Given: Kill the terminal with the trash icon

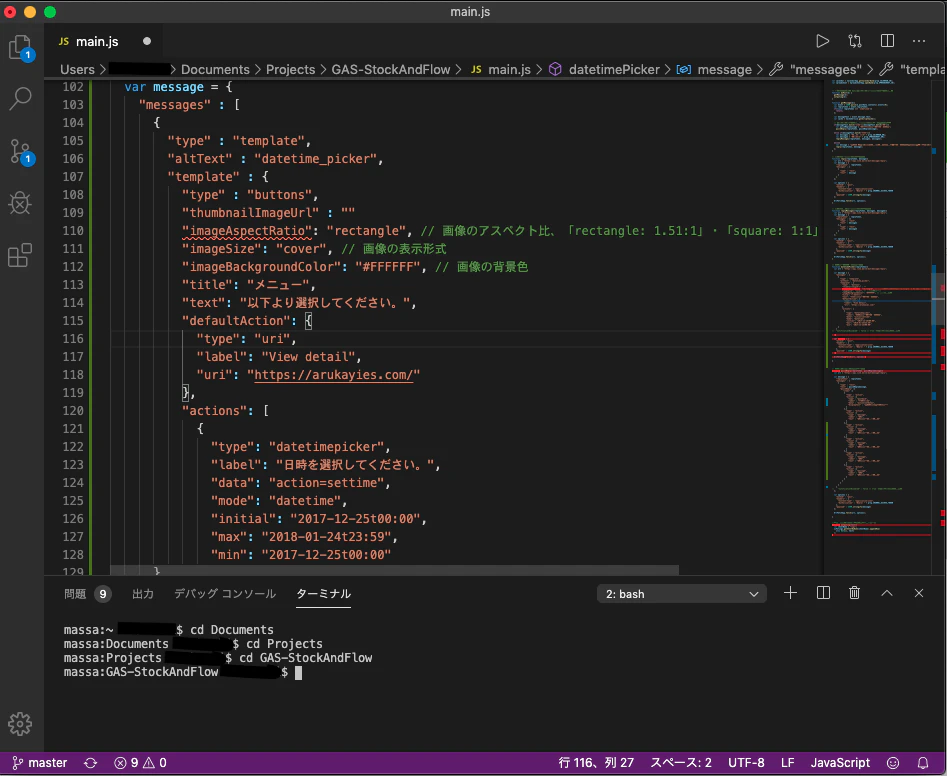Looking at the screenshot, I should [x=855, y=593].
